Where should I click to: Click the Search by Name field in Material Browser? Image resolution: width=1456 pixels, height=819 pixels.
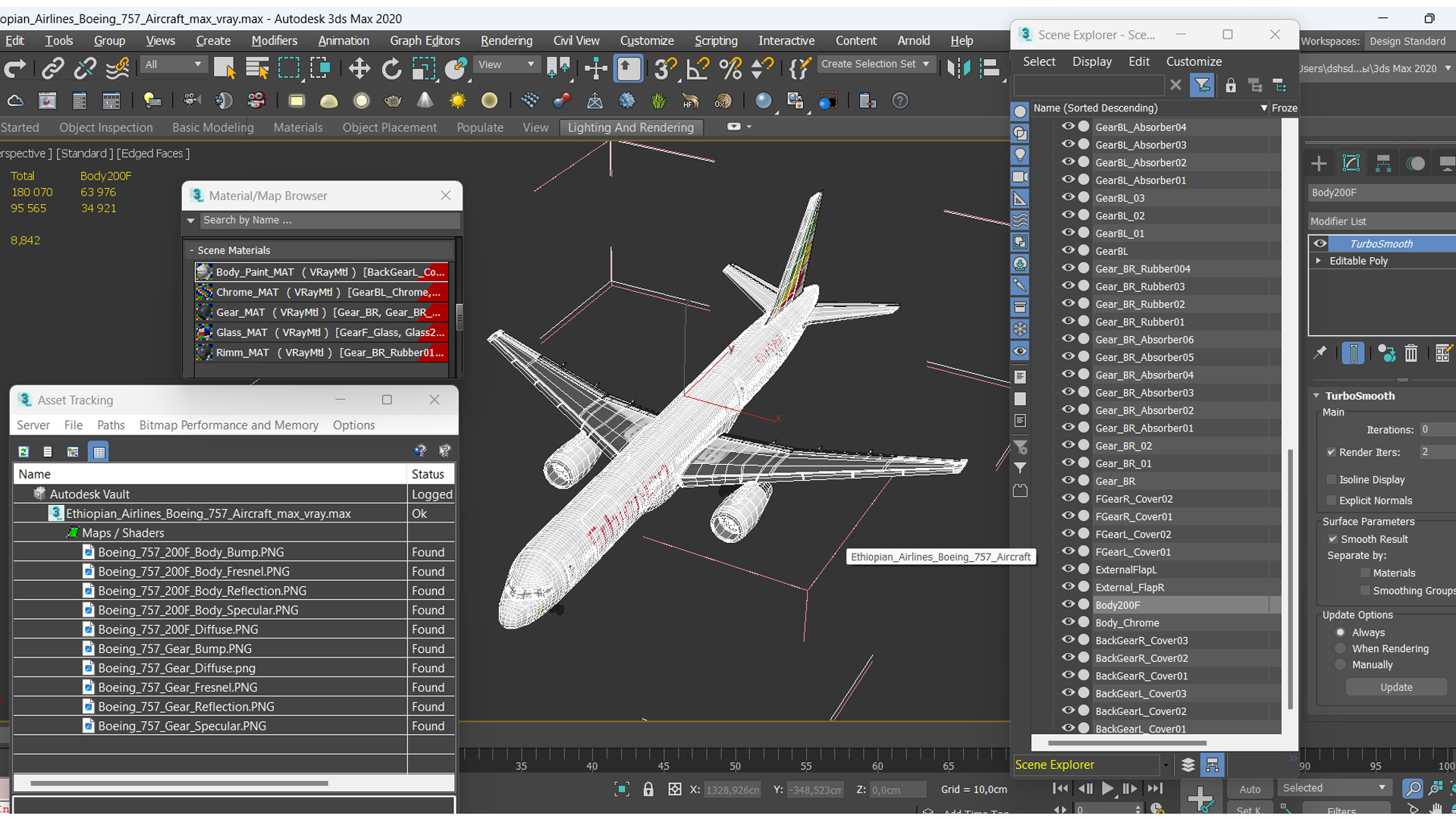tap(330, 221)
